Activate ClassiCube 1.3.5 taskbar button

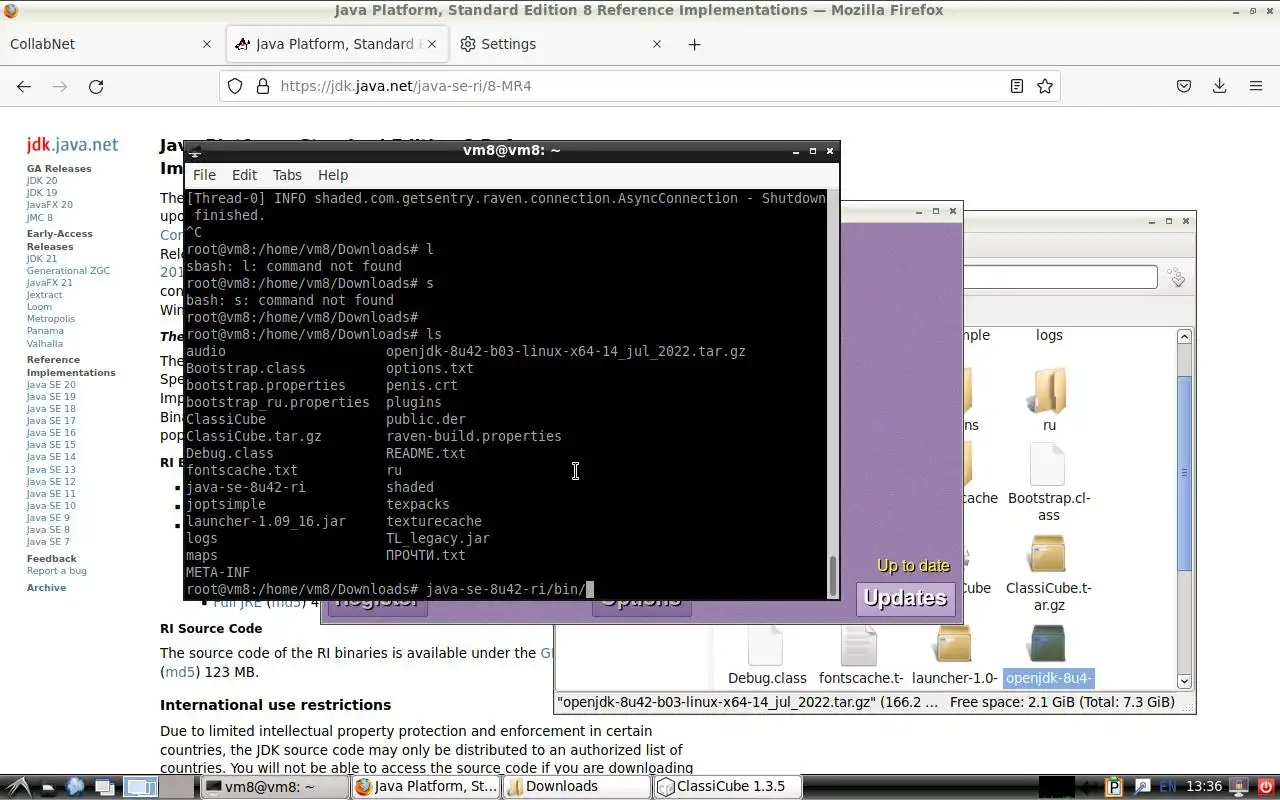point(727,787)
